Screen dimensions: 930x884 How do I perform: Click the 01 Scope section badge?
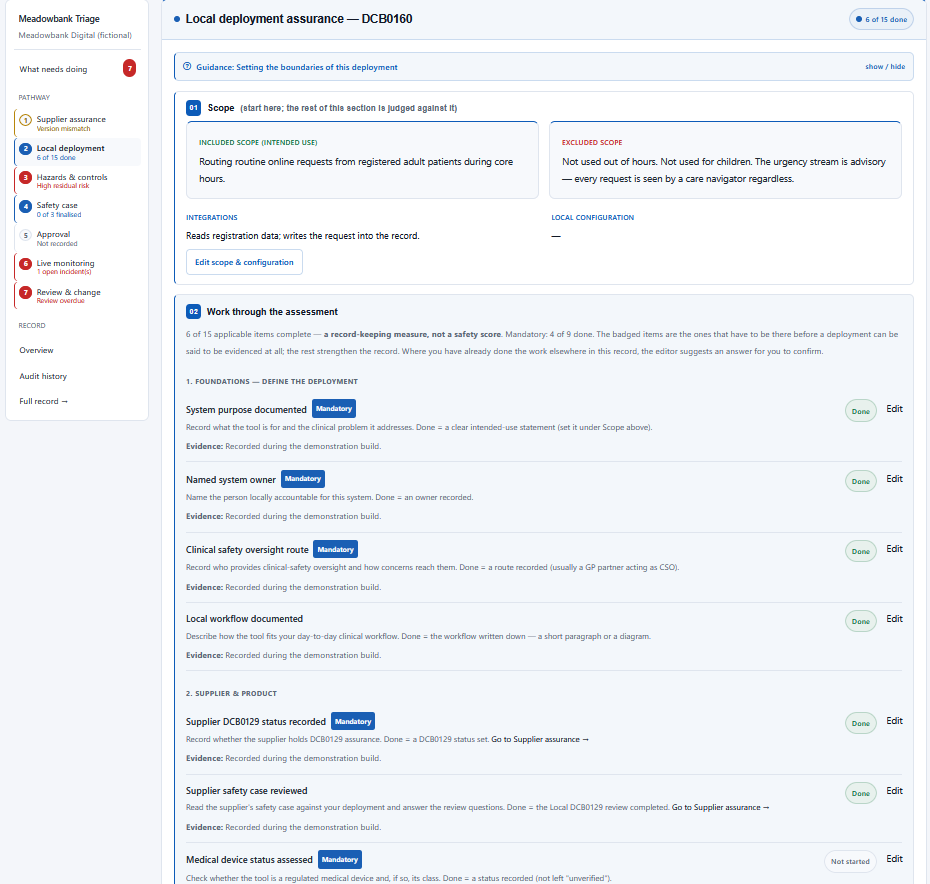193,108
